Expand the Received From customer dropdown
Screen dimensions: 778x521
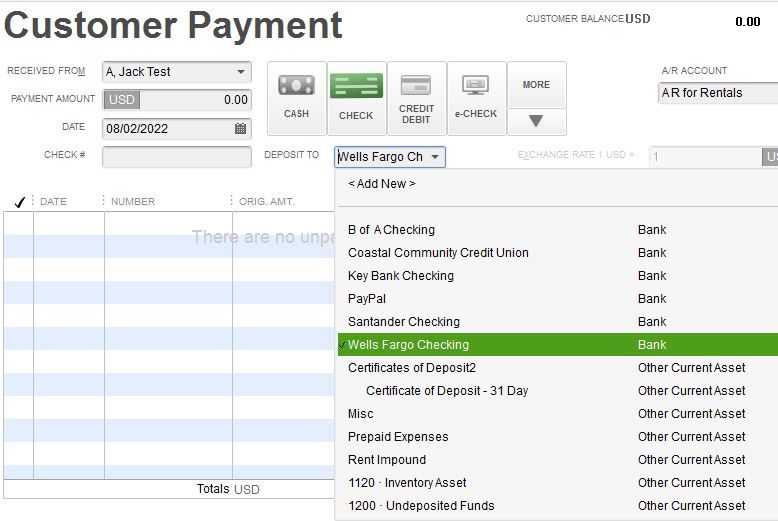click(x=241, y=72)
